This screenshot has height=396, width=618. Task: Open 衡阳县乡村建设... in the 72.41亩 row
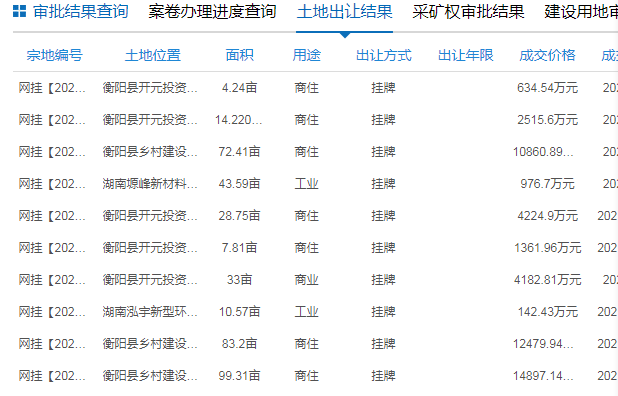pos(150,152)
